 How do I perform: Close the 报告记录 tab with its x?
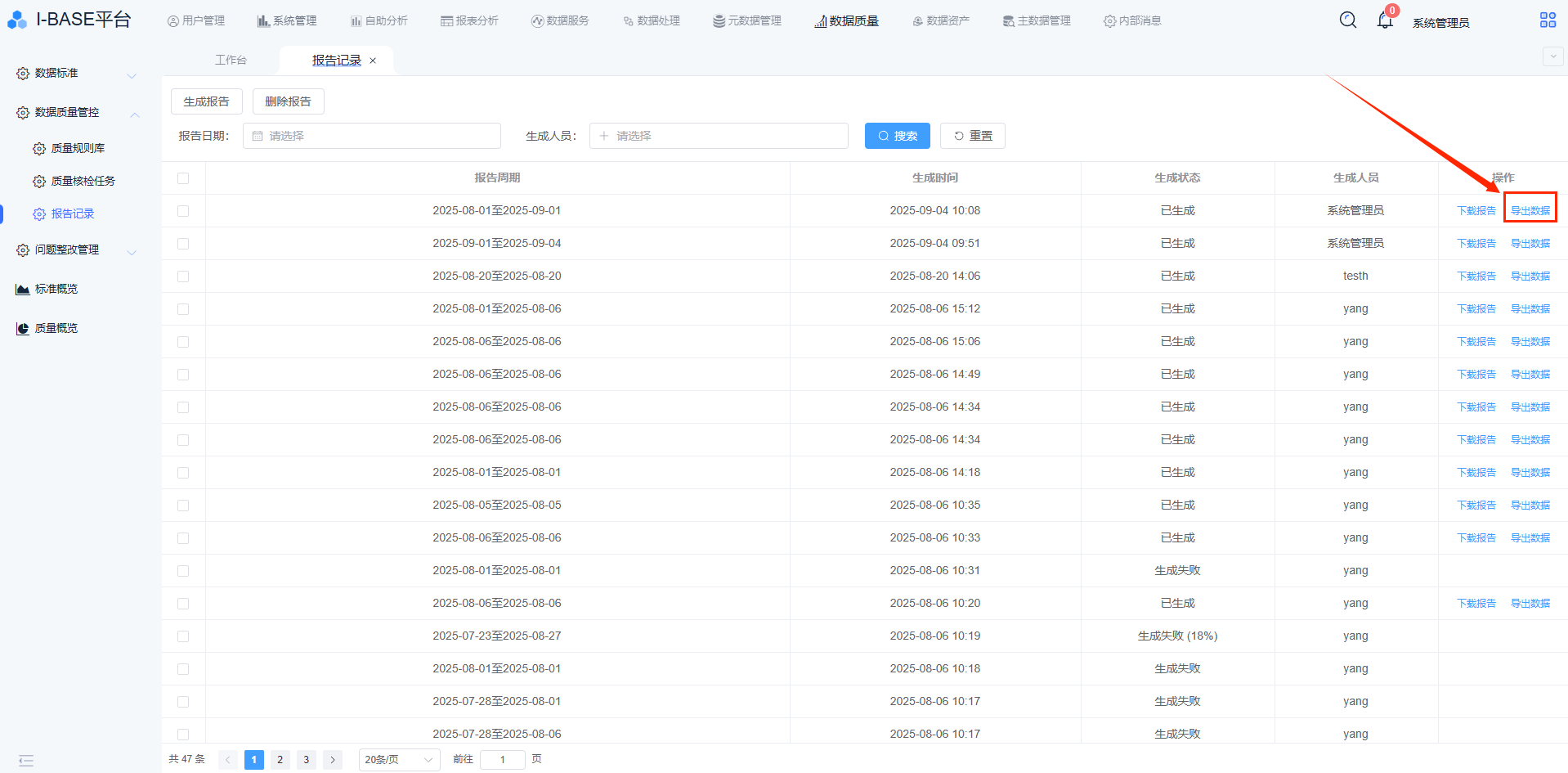pos(373,61)
